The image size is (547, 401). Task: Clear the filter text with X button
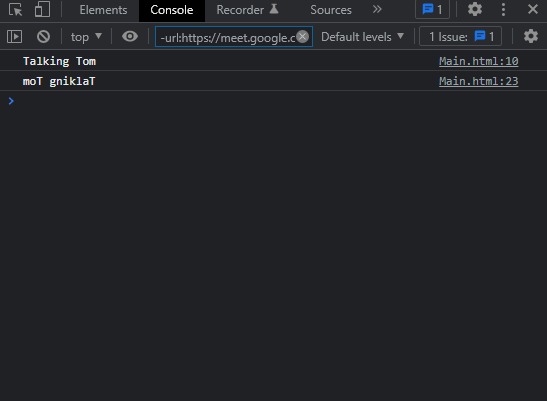303,36
